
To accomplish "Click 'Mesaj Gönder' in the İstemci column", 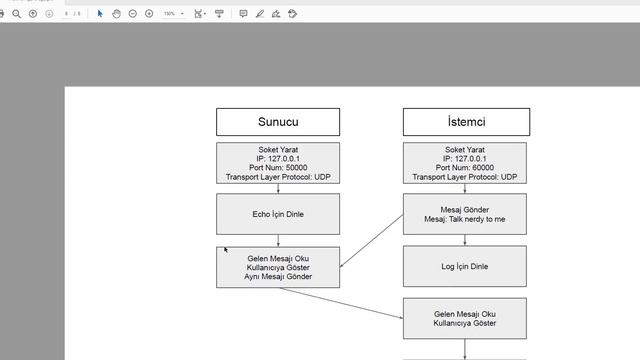I will [x=465, y=210].
